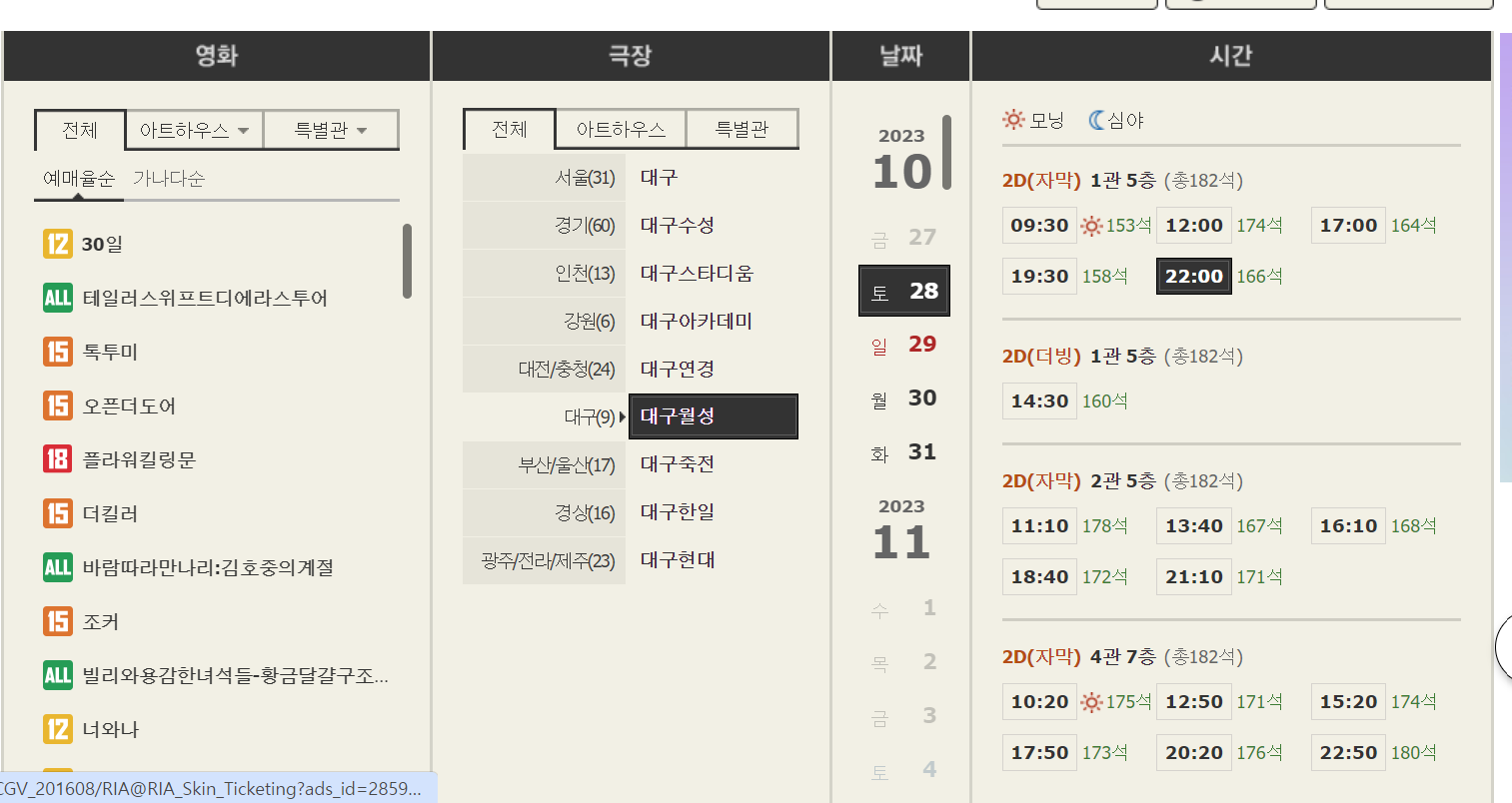Click the ALL rating icon beside 바람따라만나리:김호중의계절
The image size is (1512, 803).
point(58,567)
